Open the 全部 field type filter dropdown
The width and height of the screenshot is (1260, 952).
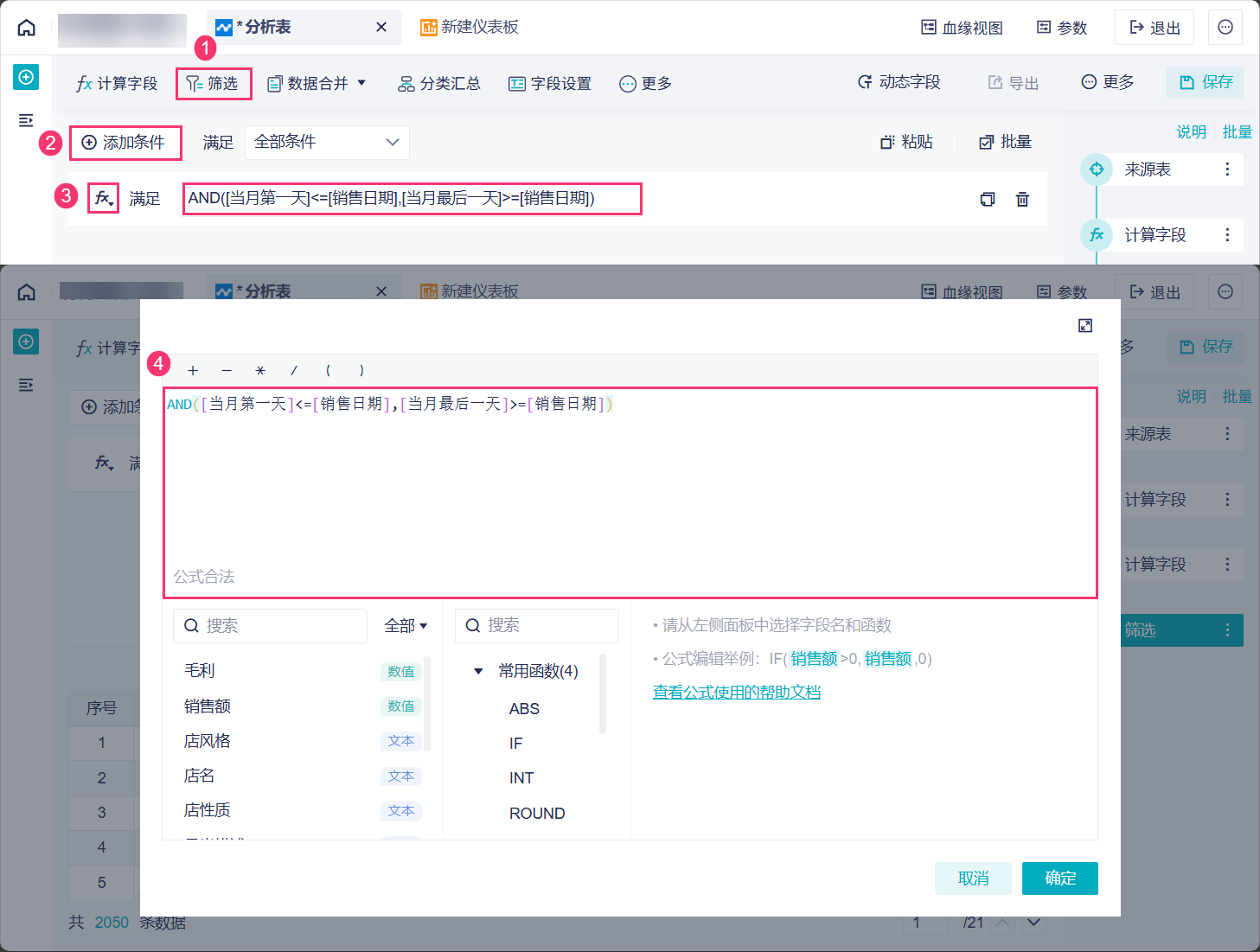point(406,626)
